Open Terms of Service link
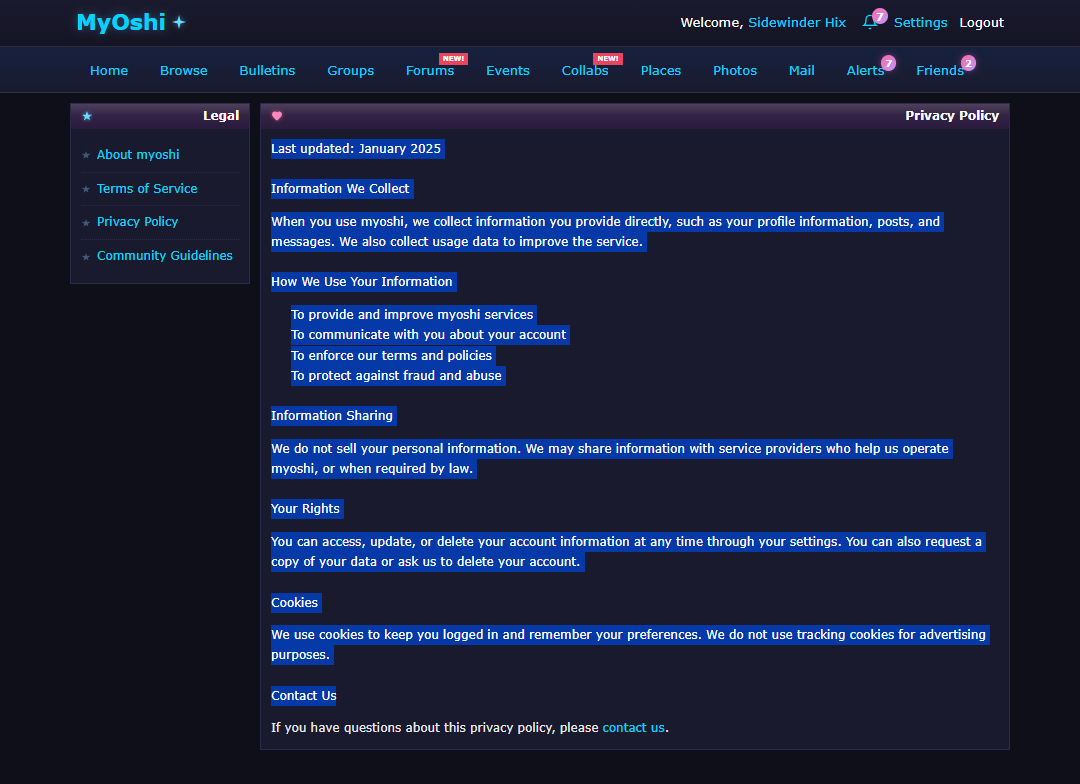The image size is (1080, 784). coord(147,189)
